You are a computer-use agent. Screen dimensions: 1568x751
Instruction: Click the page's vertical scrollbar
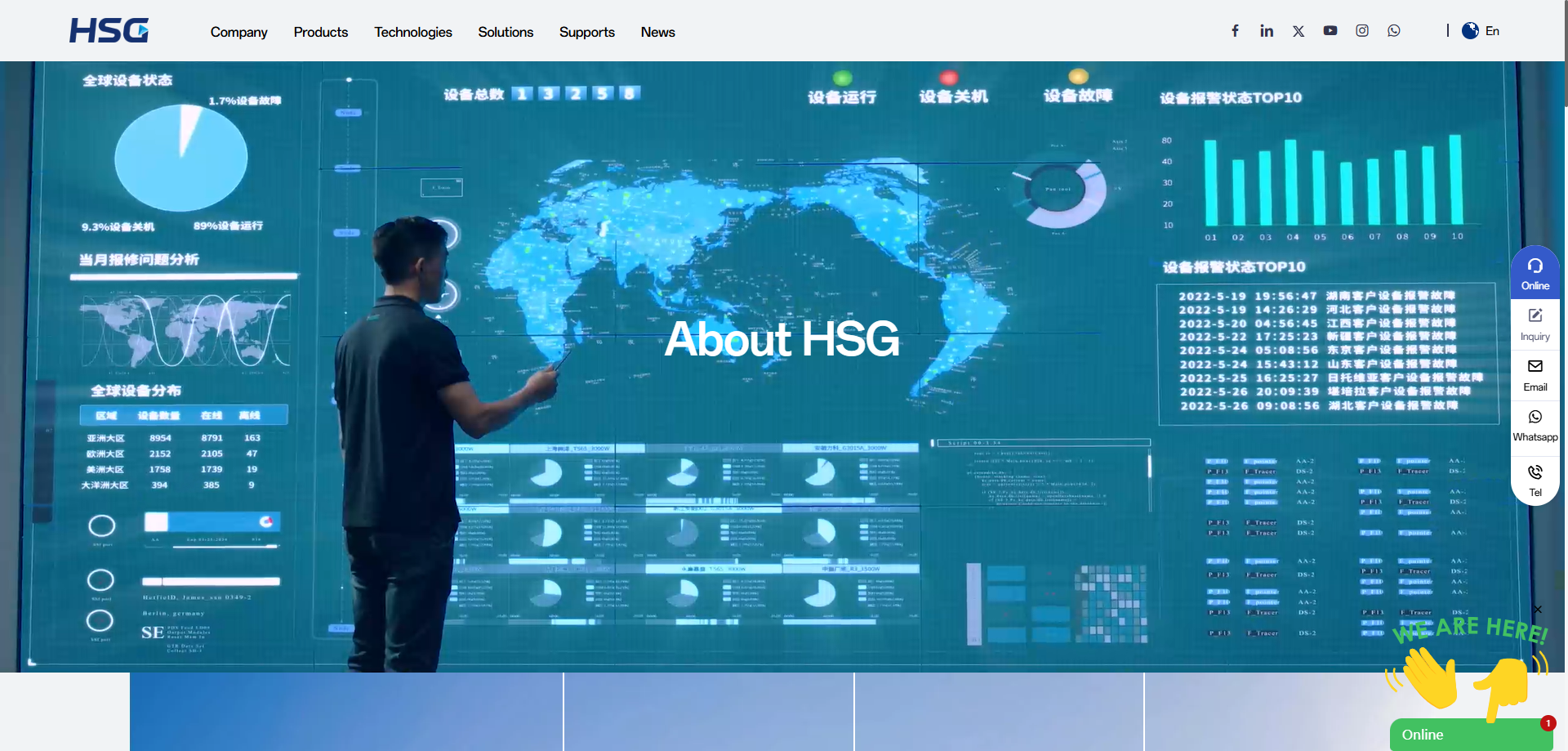coord(1565,53)
